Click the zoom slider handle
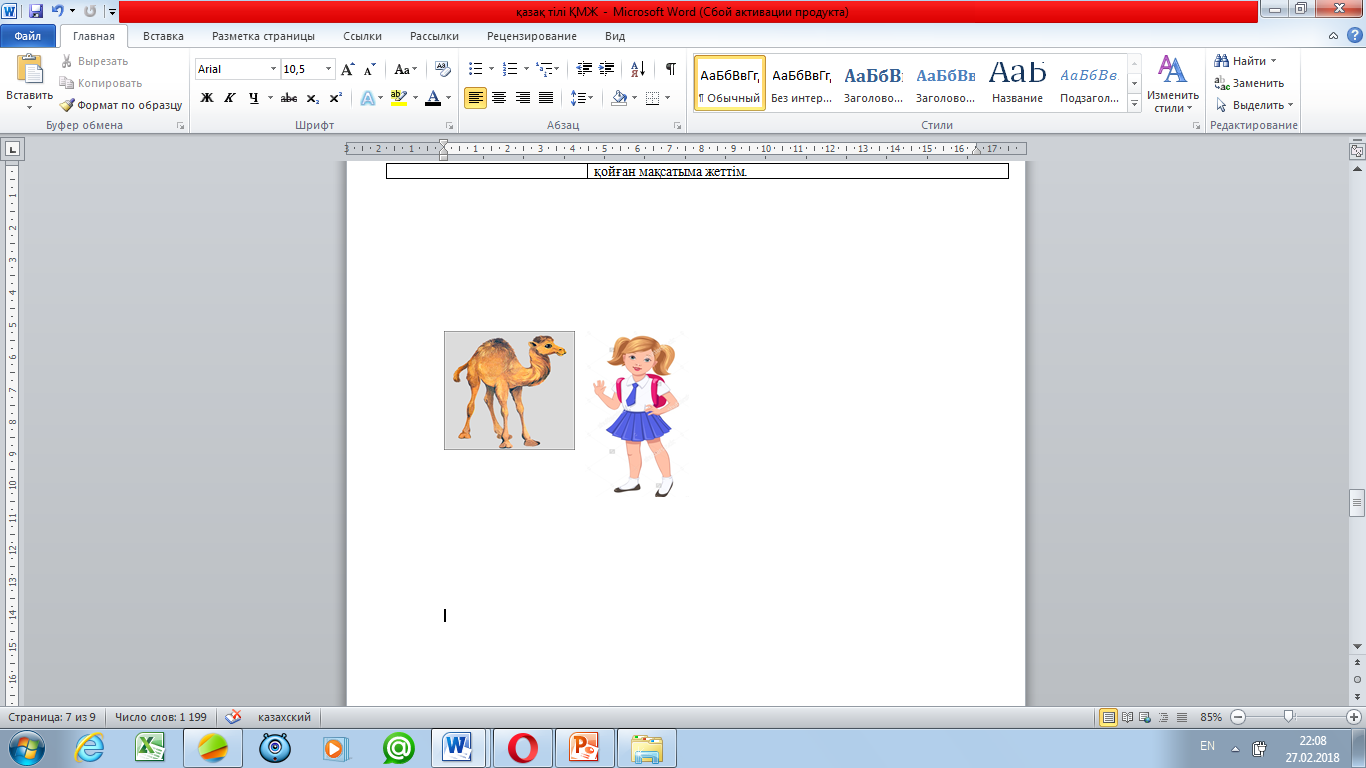Viewport: 1366px width, 768px height. 1289,717
